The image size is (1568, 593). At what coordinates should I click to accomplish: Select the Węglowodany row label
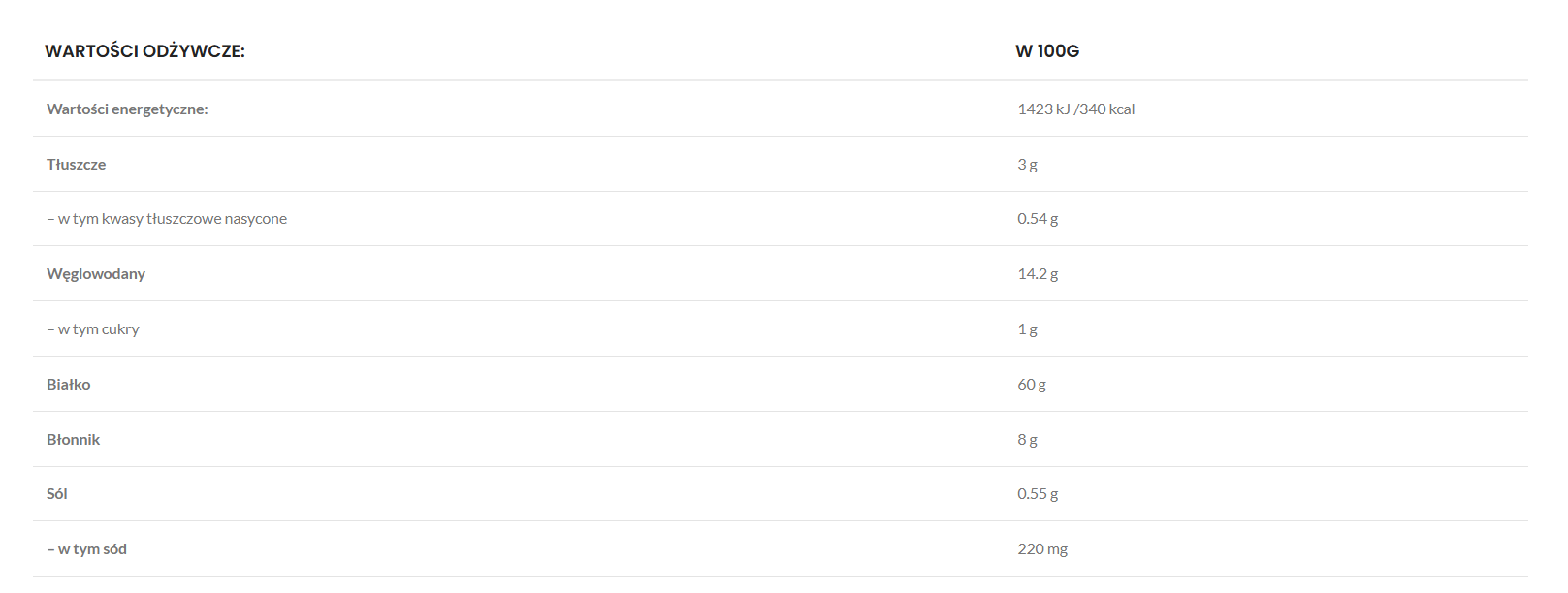96,274
